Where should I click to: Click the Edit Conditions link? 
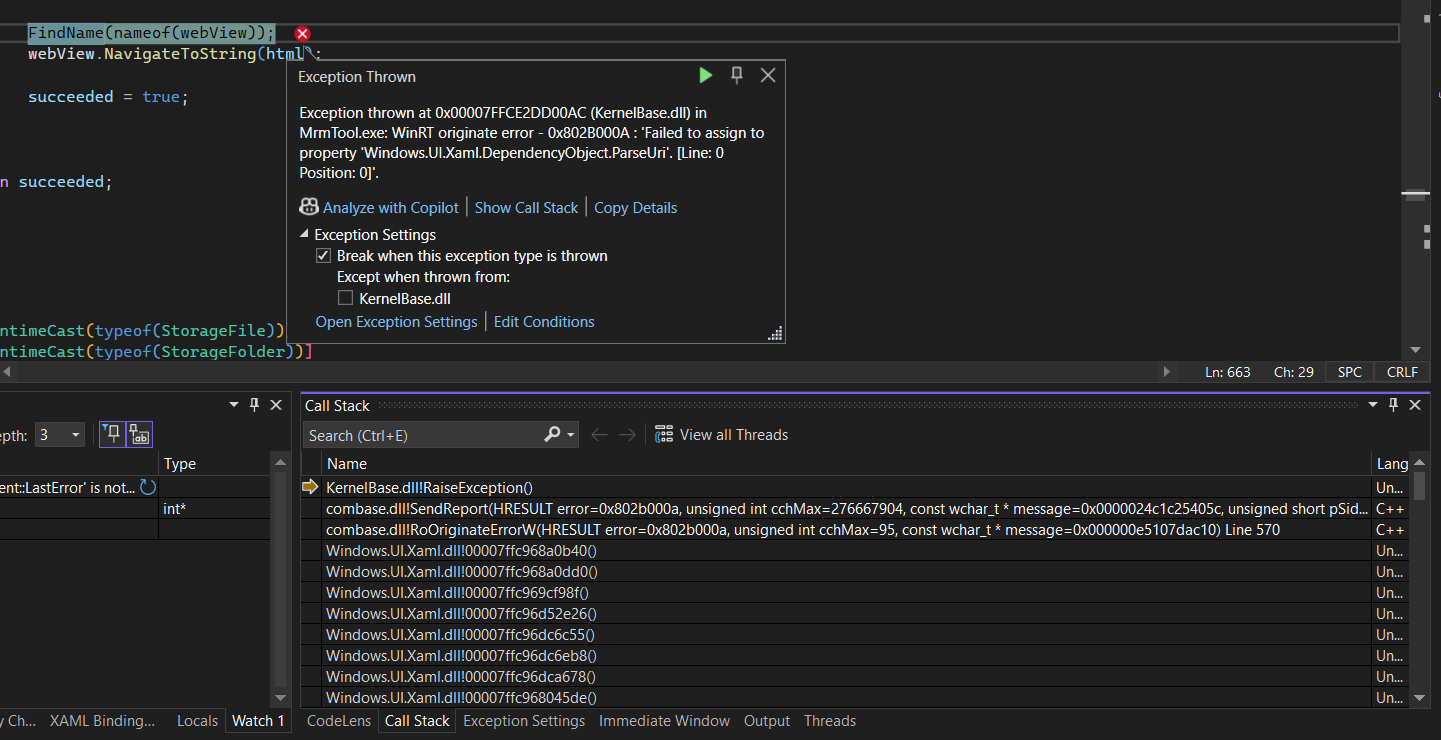click(544, 322)
